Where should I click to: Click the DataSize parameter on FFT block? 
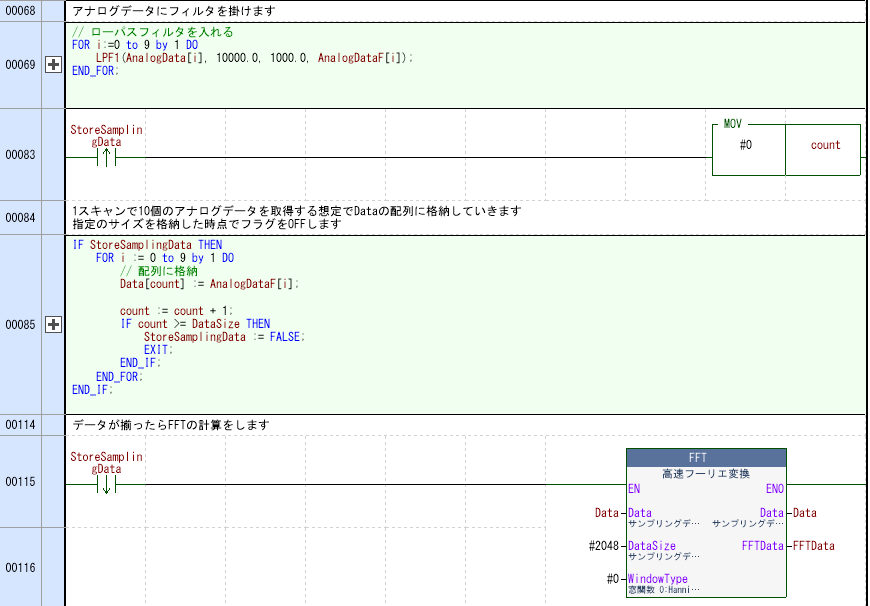pos(651,546)
